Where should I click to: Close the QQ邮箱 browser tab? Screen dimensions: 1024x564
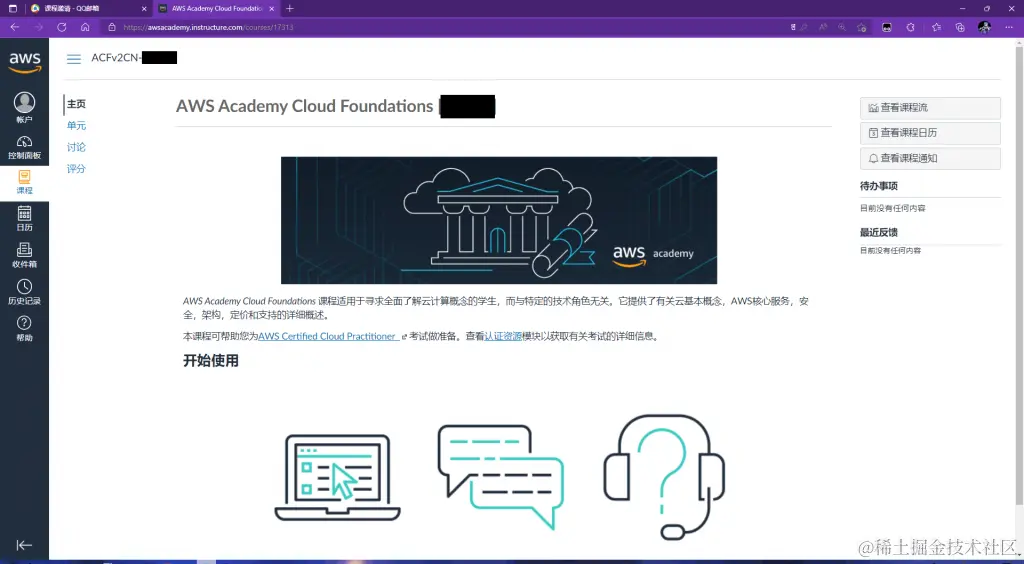click(x=144, y=8)
